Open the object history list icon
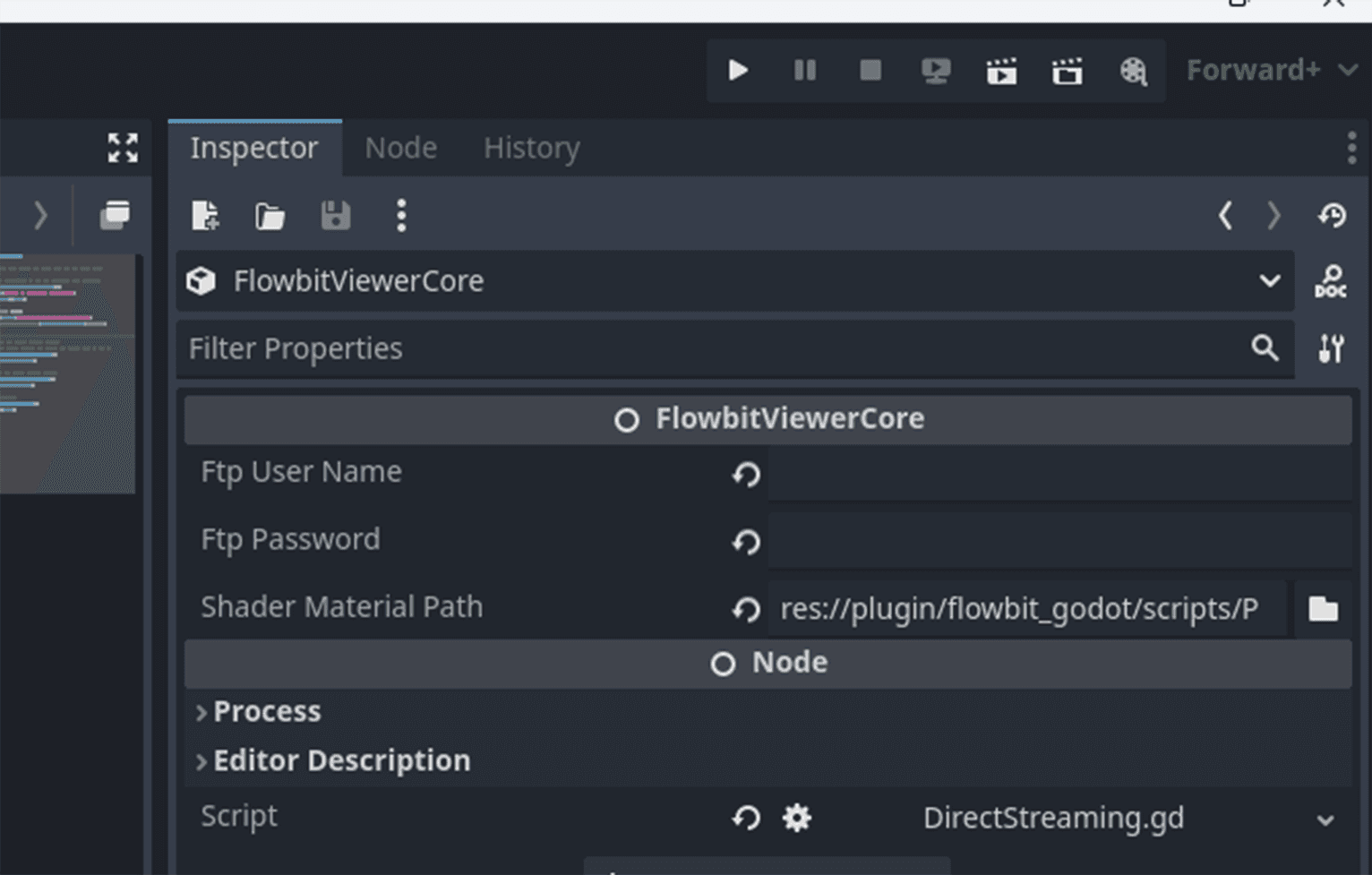 [1332, 216]
